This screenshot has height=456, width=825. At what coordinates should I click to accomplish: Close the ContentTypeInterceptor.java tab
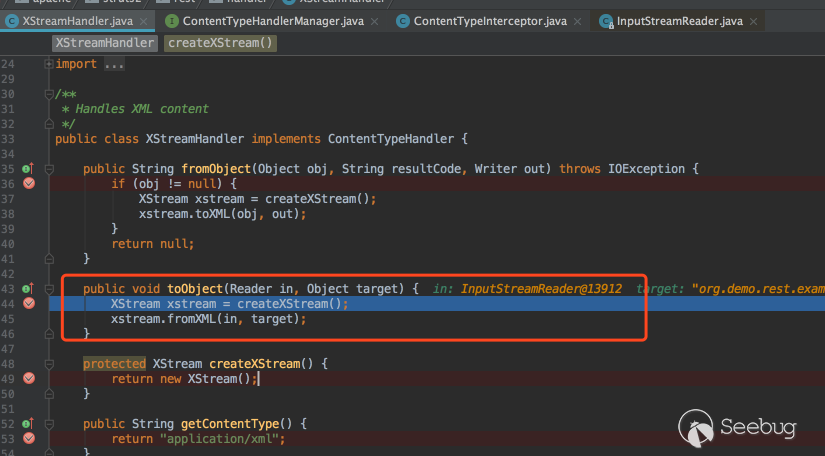click(581, 20)
